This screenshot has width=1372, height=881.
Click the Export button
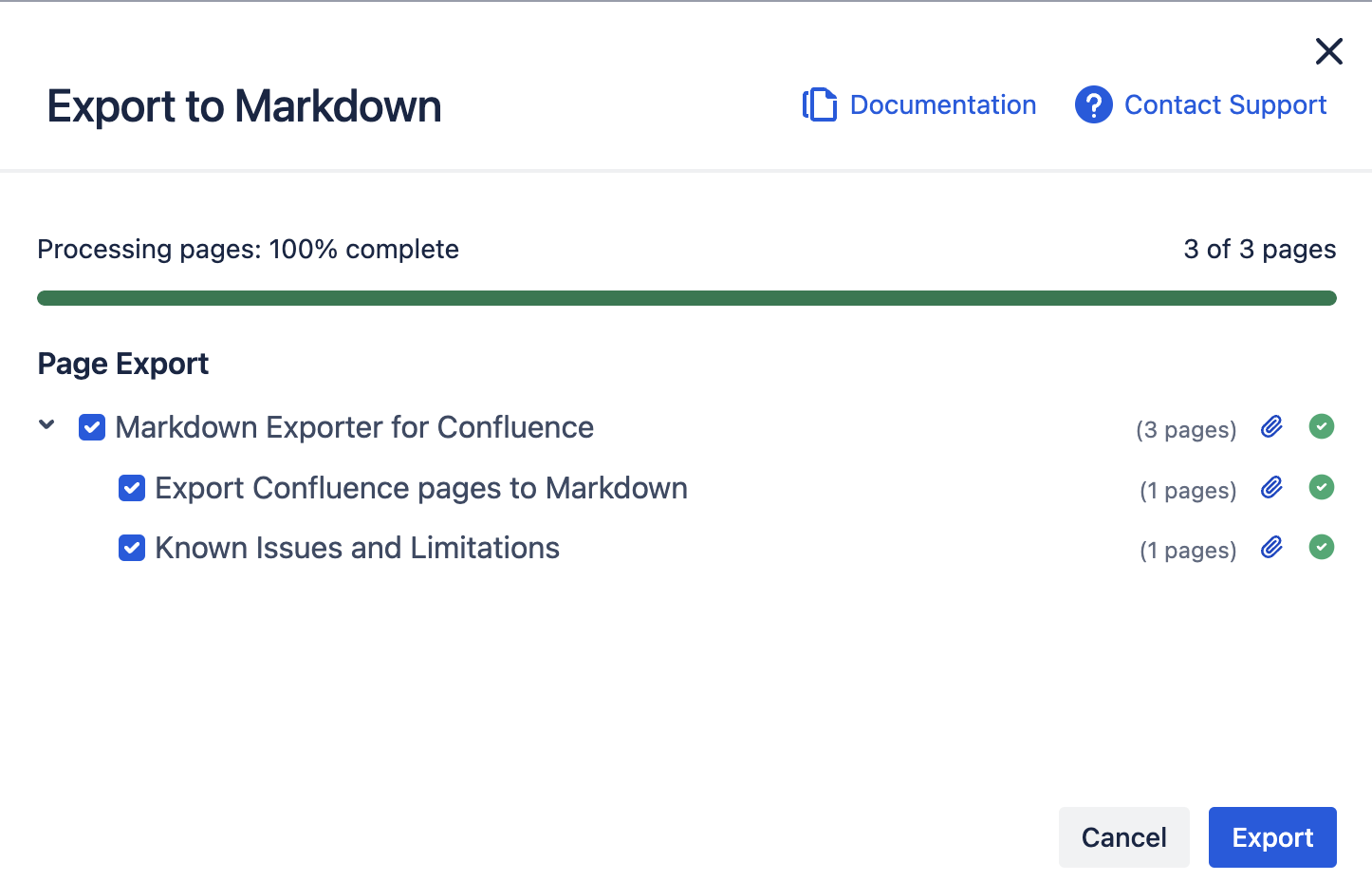tap(1272, 836)
